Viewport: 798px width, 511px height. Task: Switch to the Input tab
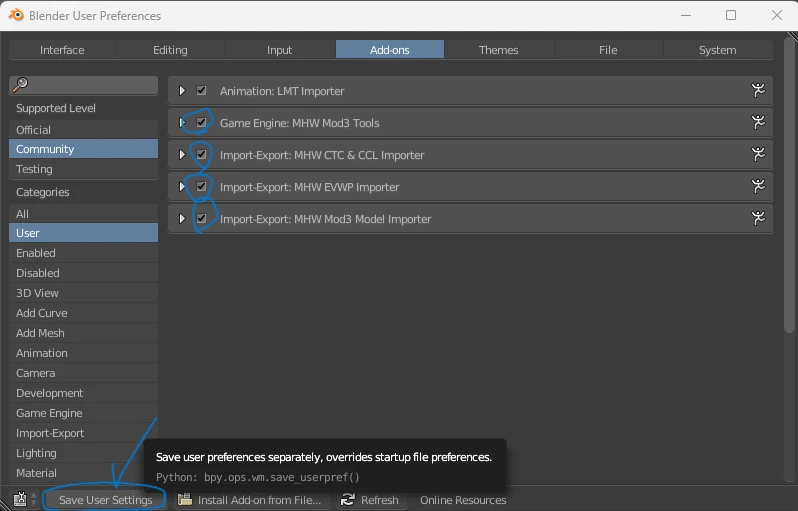pos(280,50)
